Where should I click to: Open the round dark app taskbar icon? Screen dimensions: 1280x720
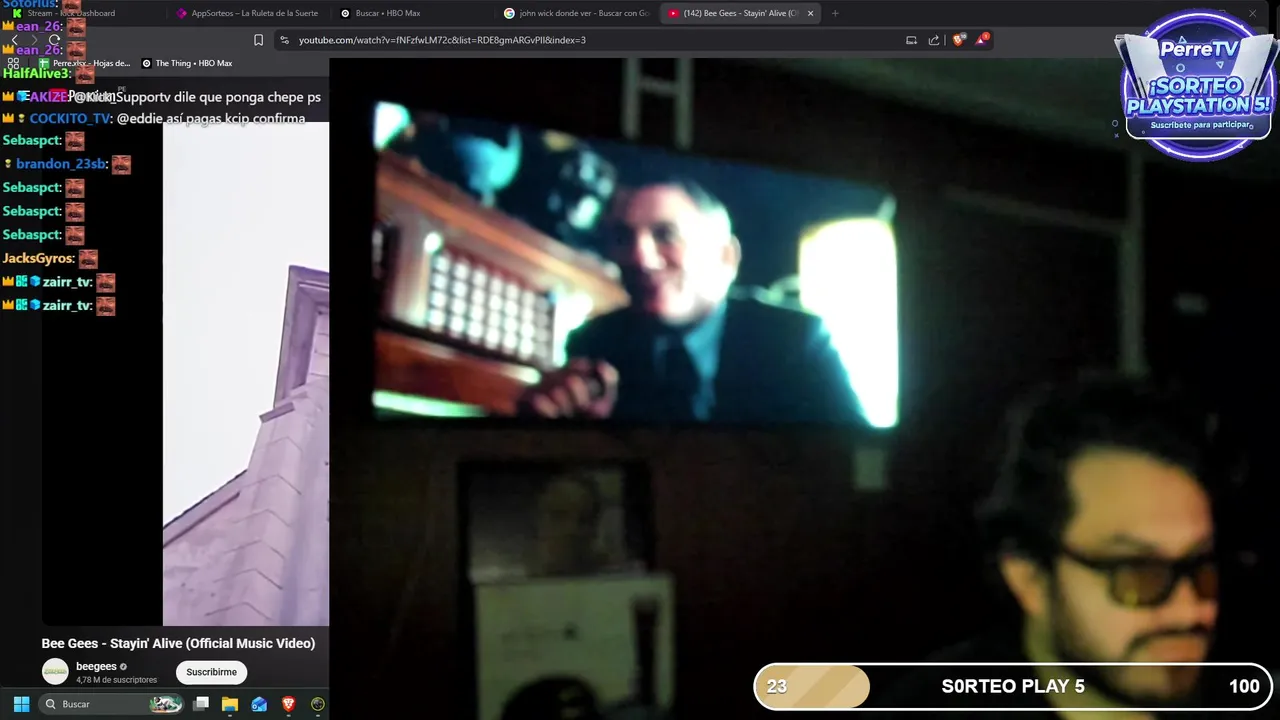(317, 704)
